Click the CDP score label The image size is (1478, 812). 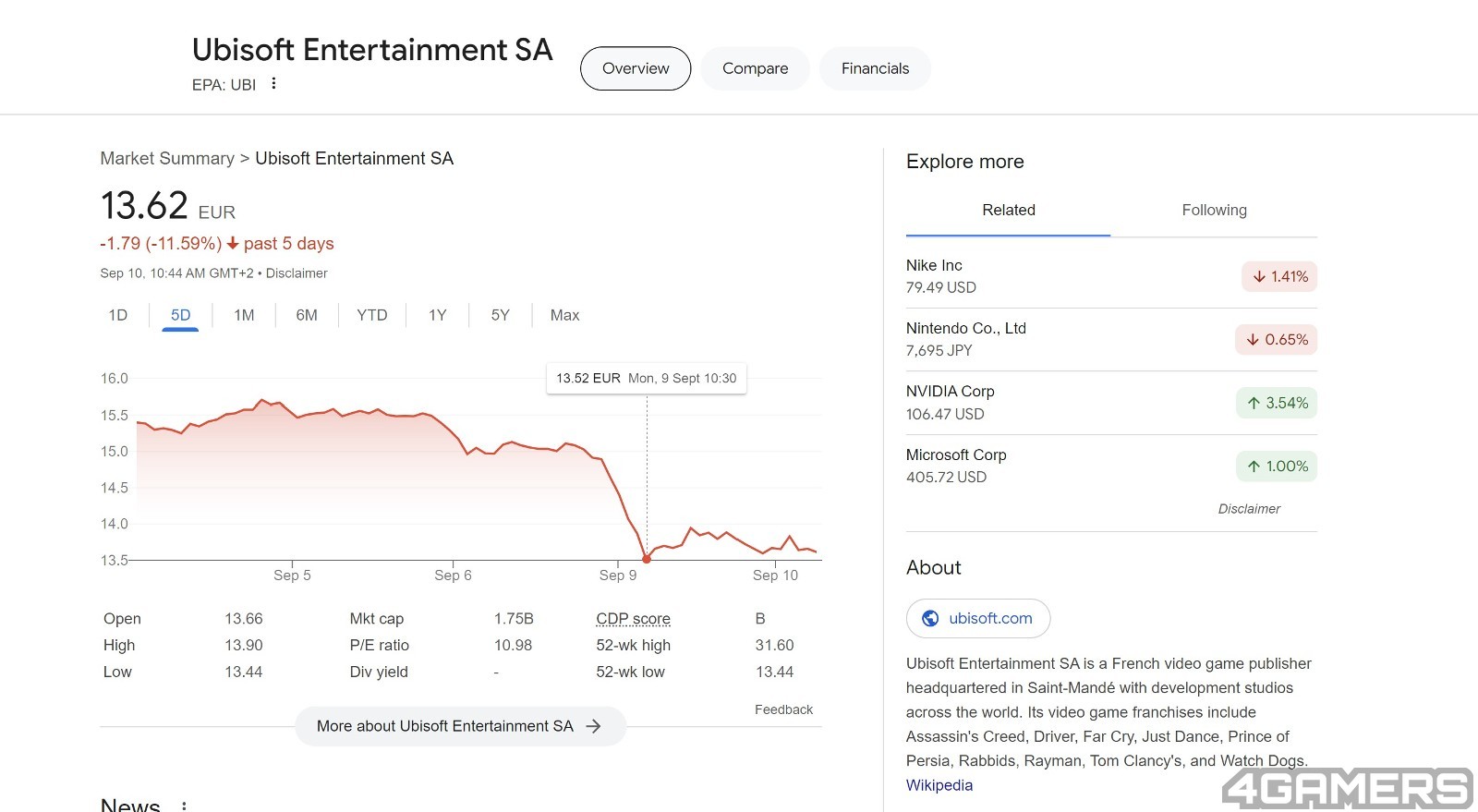click(x=633, y=619)
